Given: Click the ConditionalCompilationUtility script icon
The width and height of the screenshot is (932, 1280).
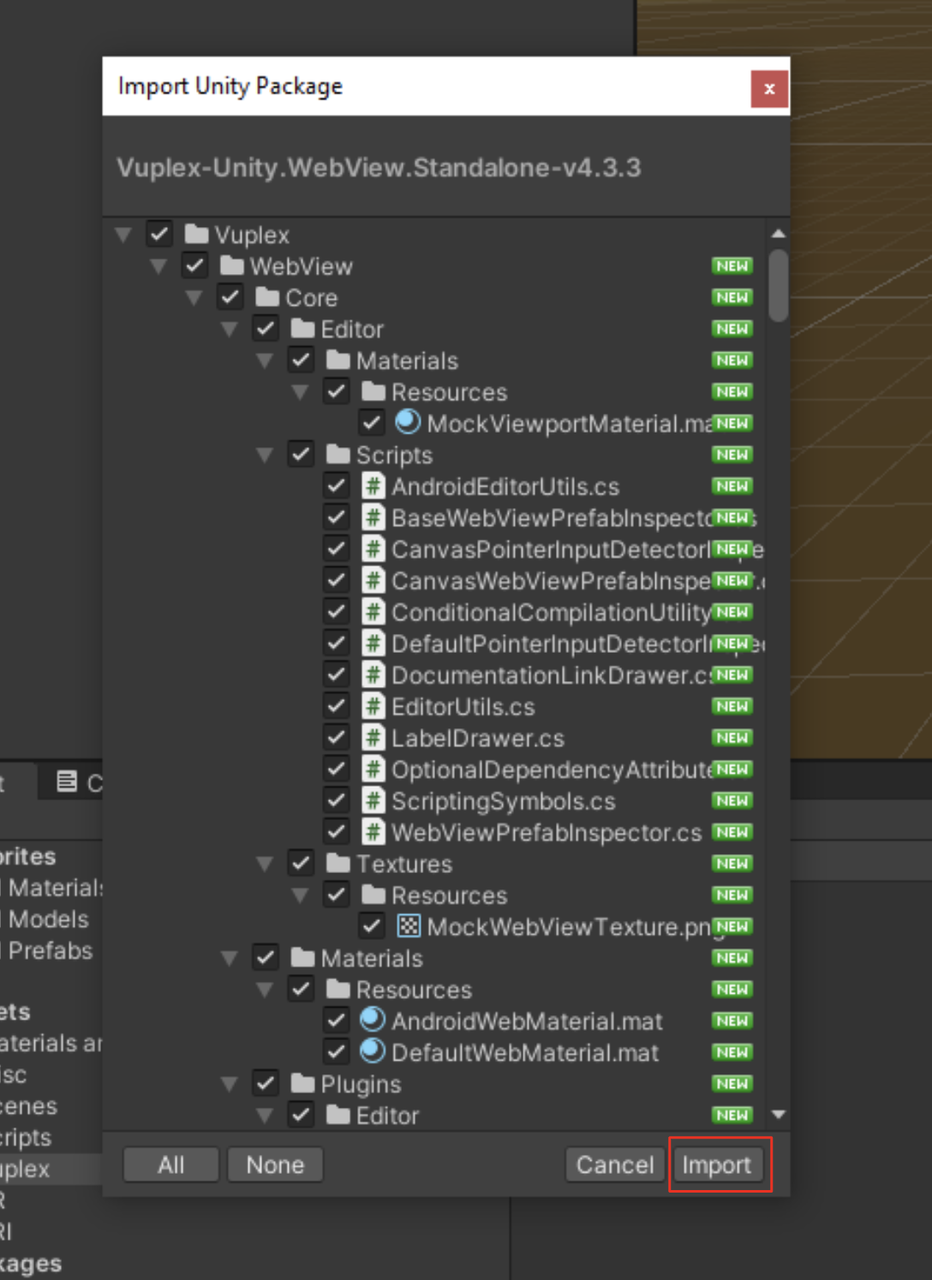Looking at the screenshot, I should pyautogui.click(x=373, y=612).
